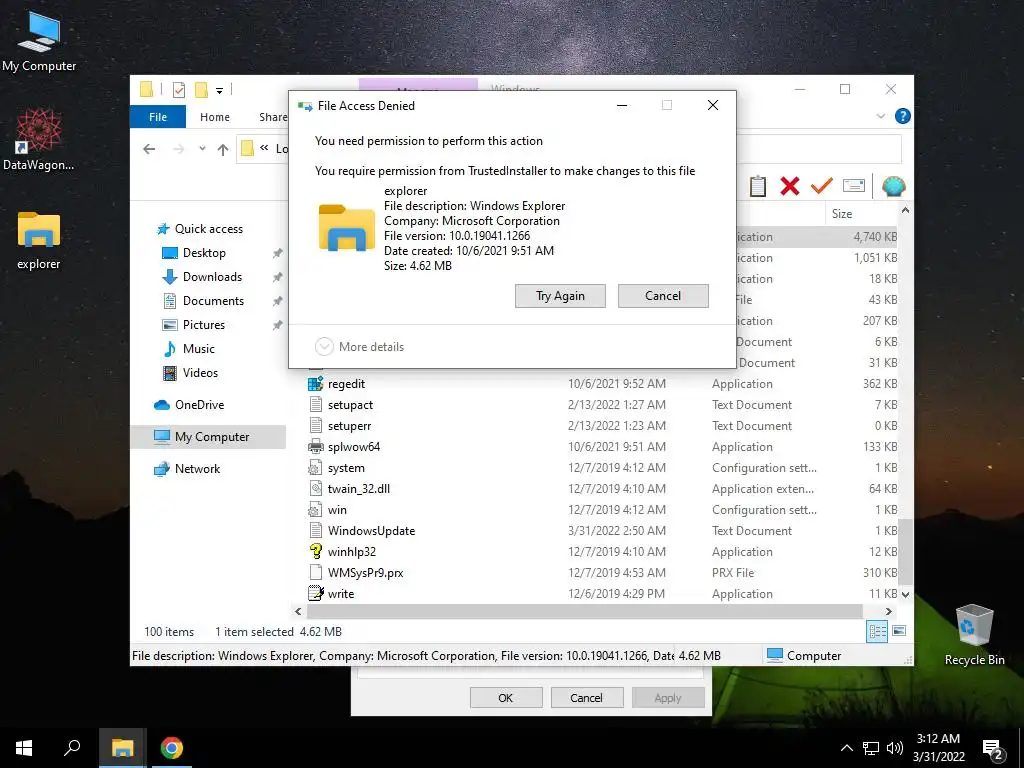1024x768 pixels.
Task: Switch to the Share ribbon tab
Action: [272, 117]
